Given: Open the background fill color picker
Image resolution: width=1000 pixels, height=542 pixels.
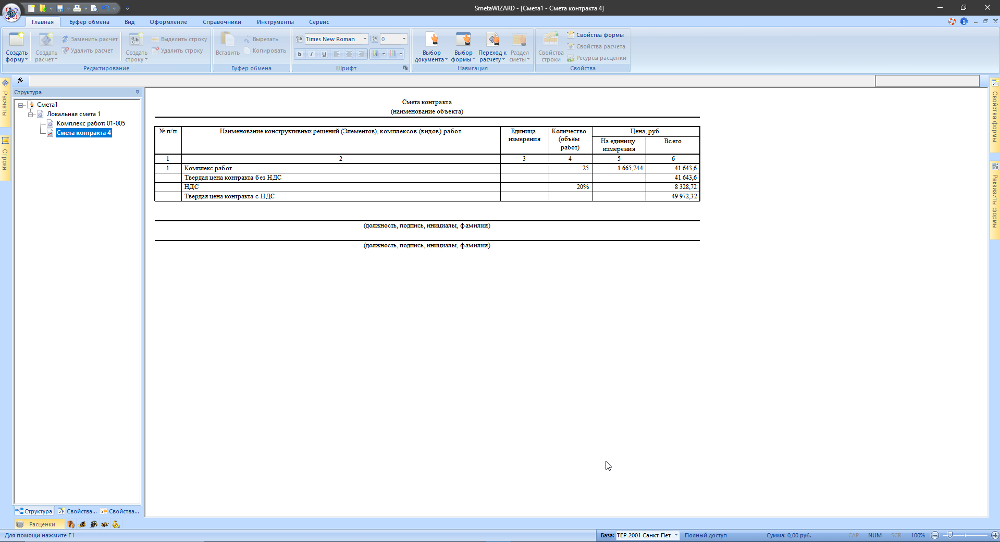Looking at the screenshot, I should [x=395, y=54].
